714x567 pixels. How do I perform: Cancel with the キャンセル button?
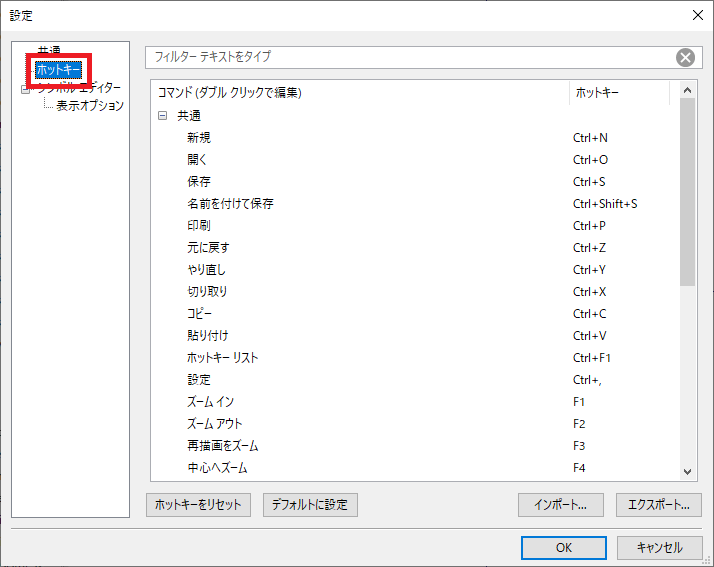click(659, 547)
